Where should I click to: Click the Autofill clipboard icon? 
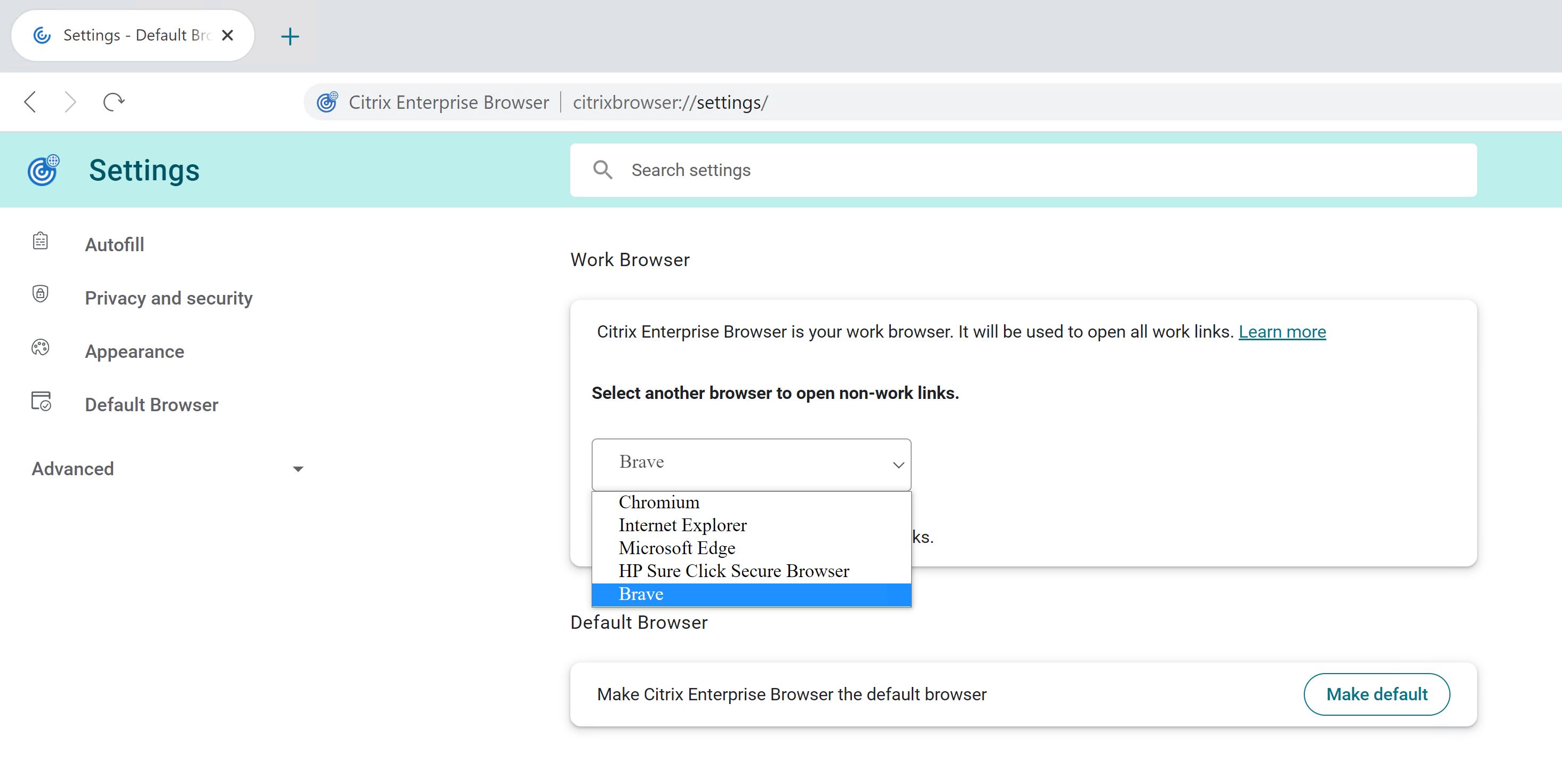tap(41, 241)
